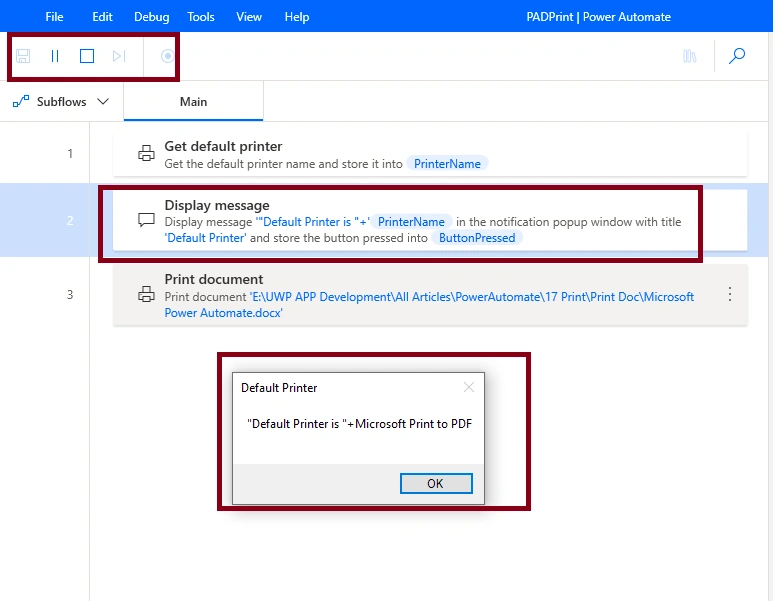Click PrinterName variable in Display message
The height and width of the screenshot is (601, 777).
click(411, 222)
